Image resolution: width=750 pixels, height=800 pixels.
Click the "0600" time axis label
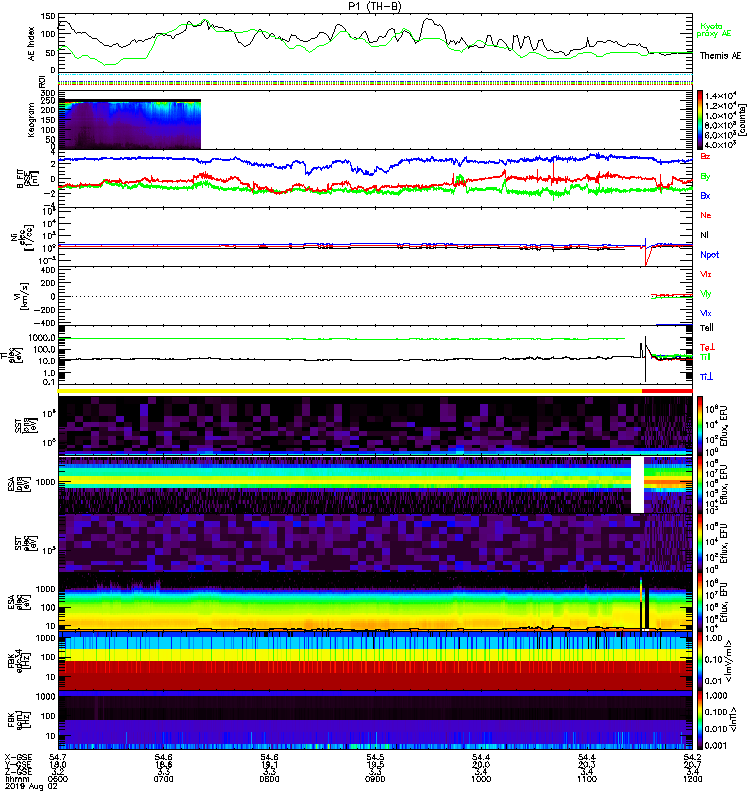[58, 779]
